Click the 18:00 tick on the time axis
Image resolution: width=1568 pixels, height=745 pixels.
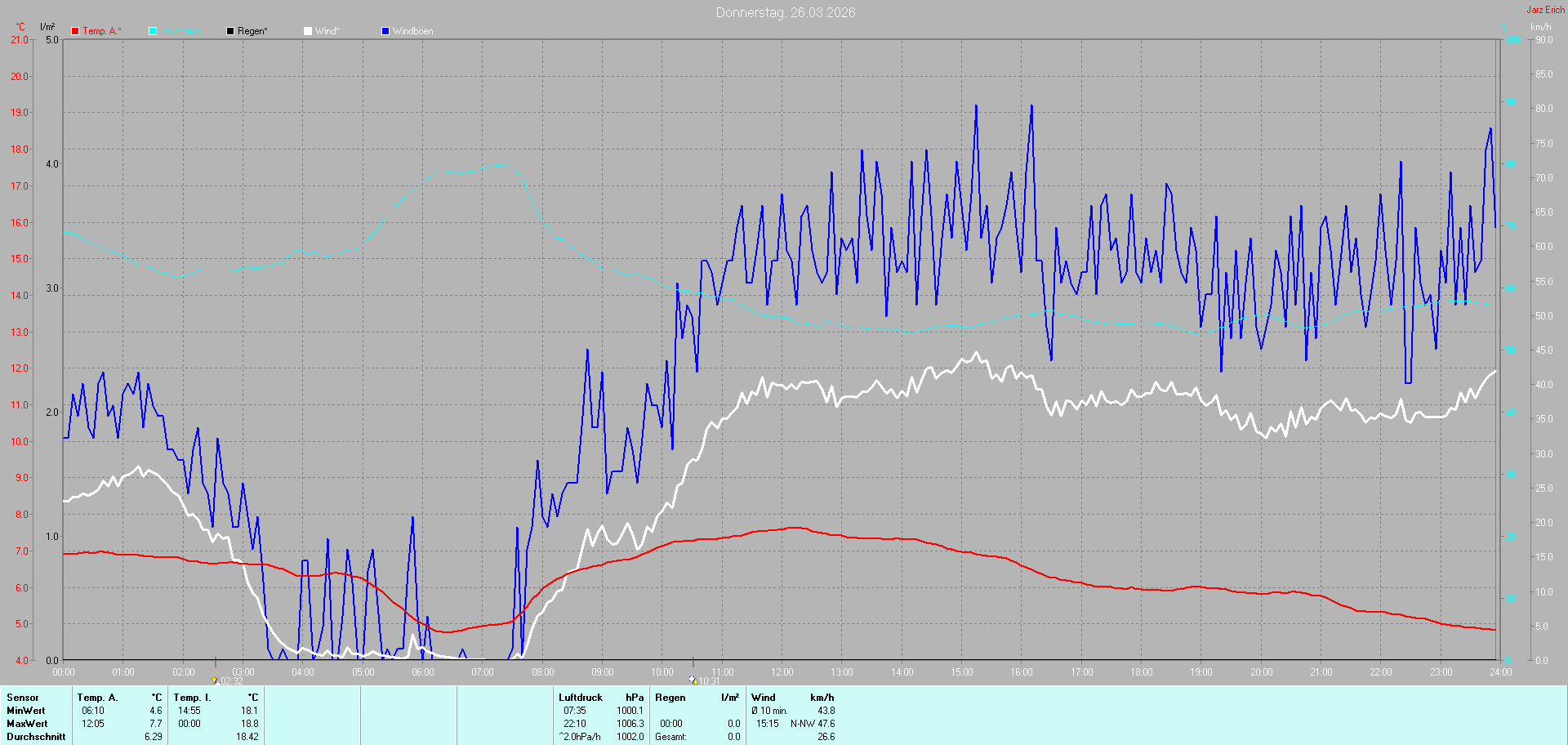1142,672
